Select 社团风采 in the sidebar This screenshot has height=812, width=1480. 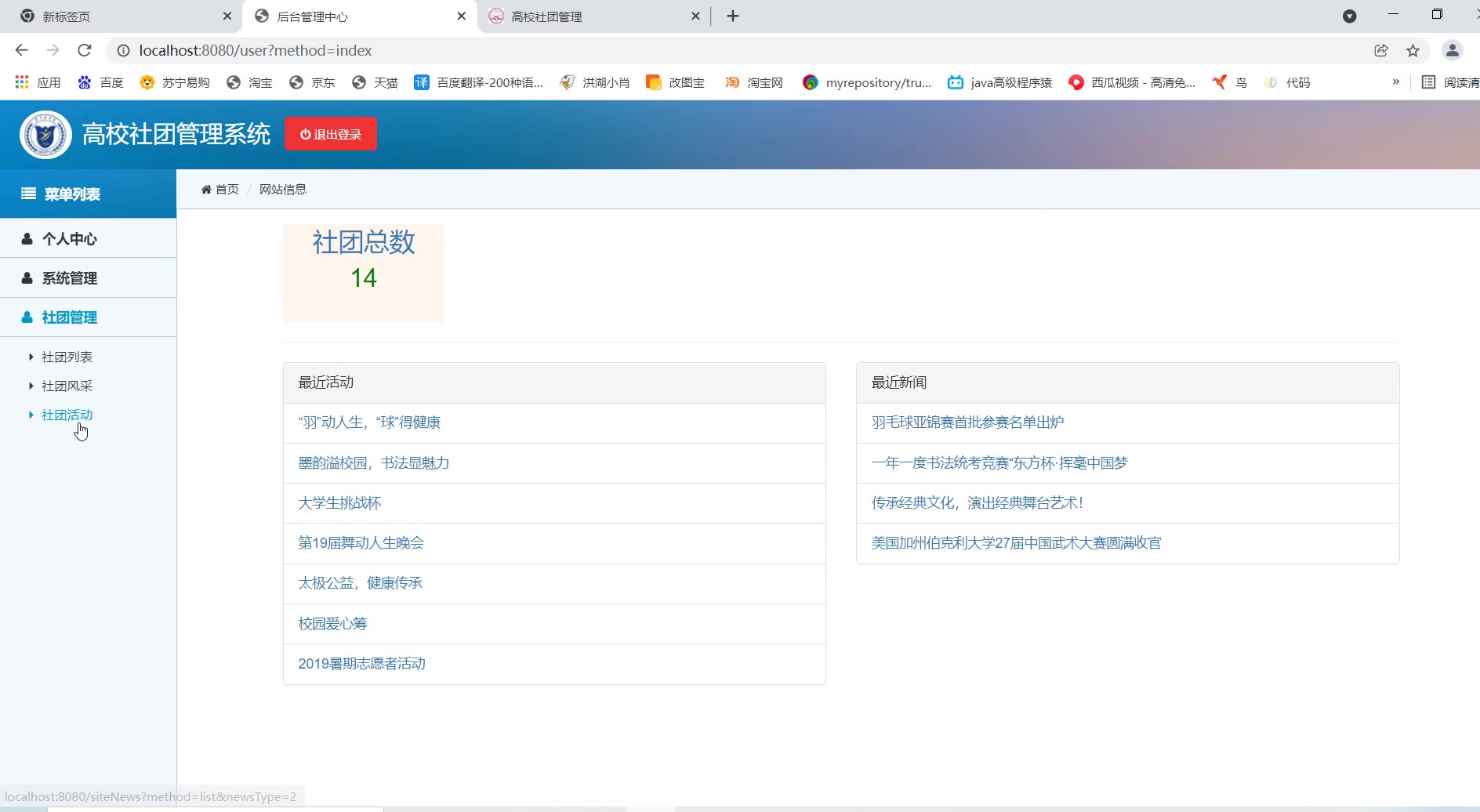pyautogui.click(x=67, y=386)
